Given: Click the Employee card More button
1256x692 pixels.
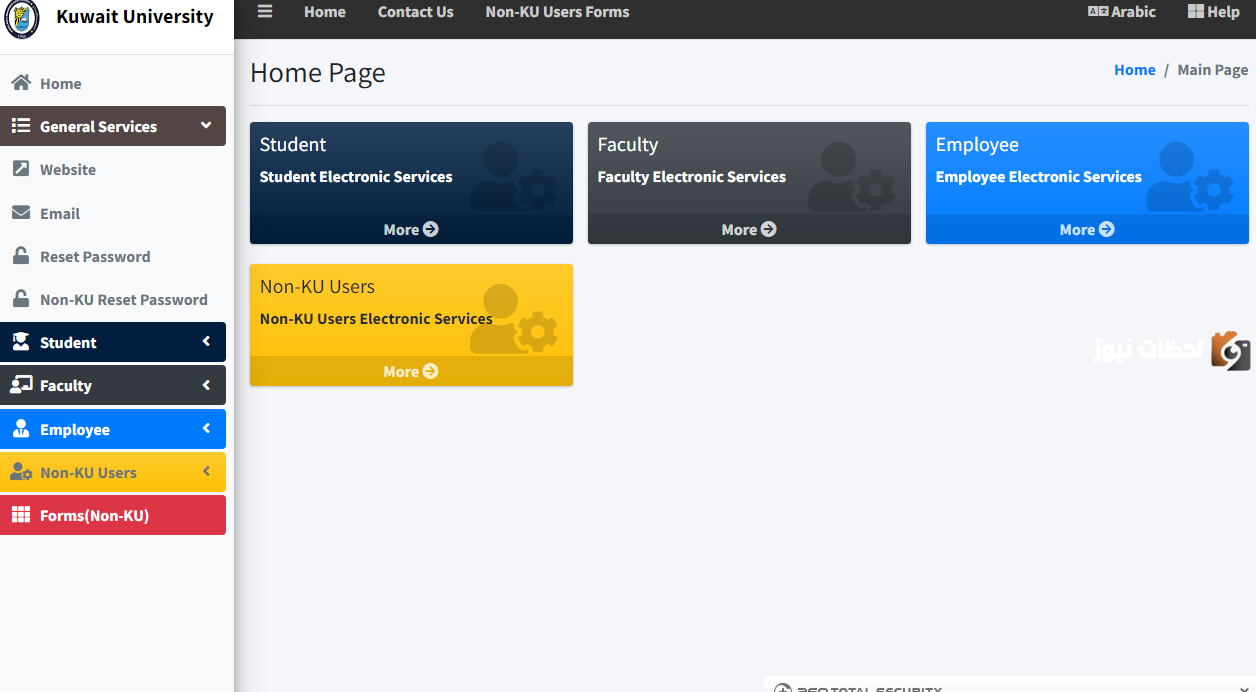Looking at the screenshot, I should pyautogui.click(x=1087, y=229).
